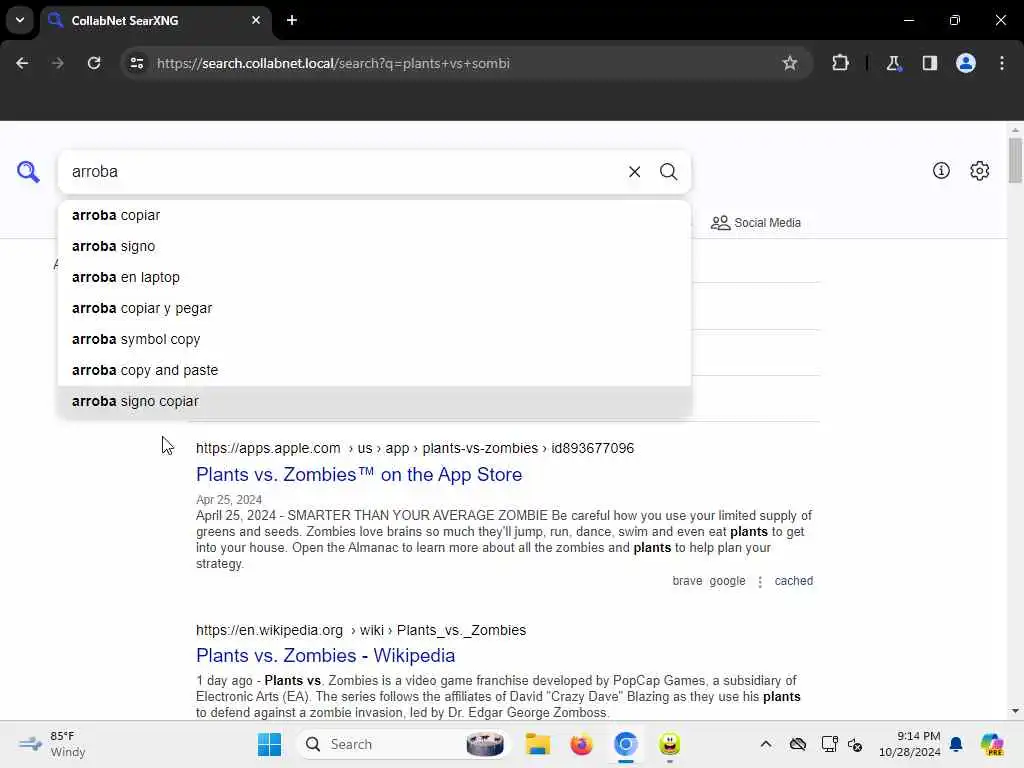Viewport: 1024px width, 768px height.
Task: Open 'Plants vs. Zombies on the App Store' result
Action: [x=359, y=475]
